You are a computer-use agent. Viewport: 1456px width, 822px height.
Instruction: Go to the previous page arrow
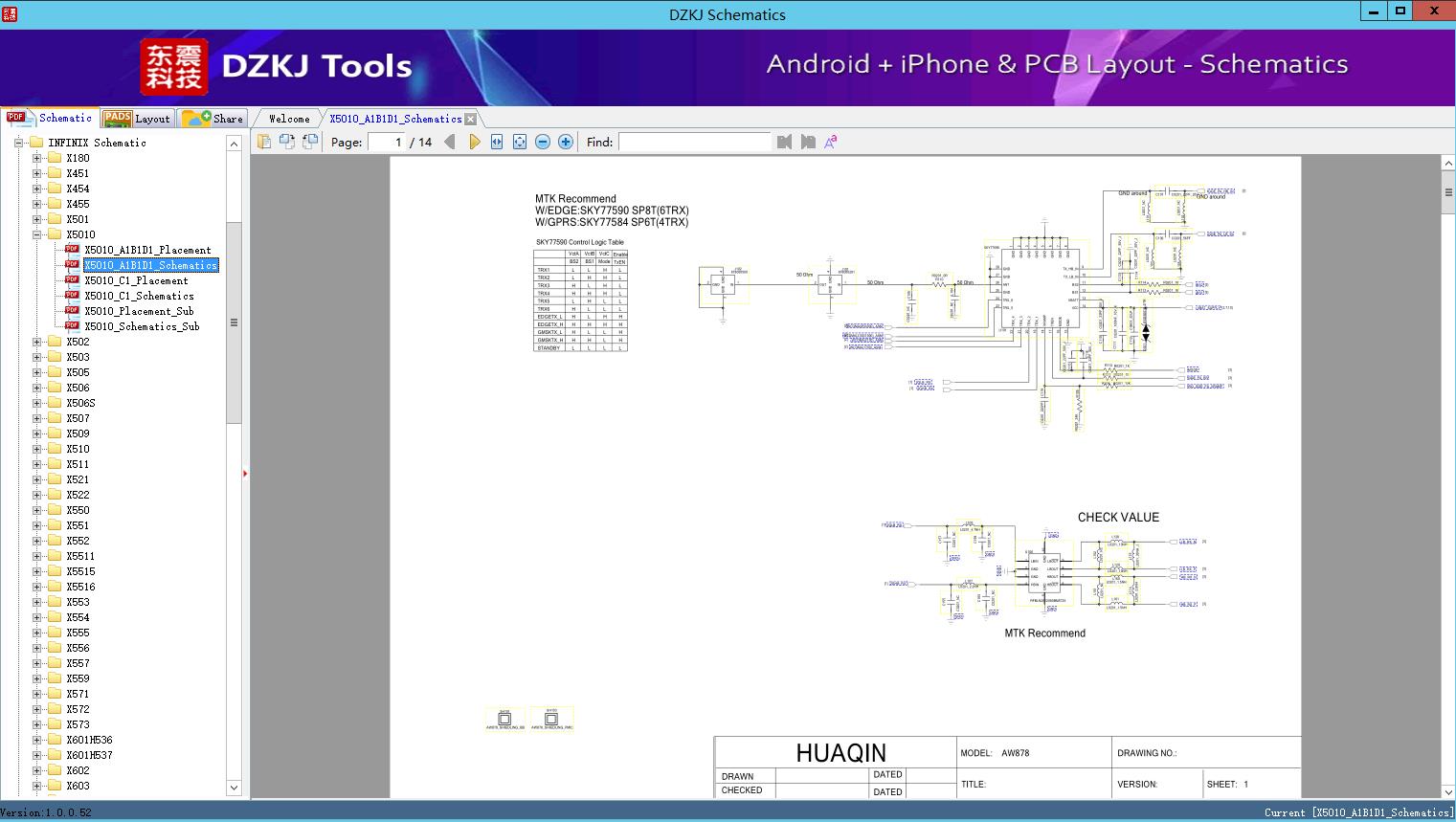coord(450,142)
